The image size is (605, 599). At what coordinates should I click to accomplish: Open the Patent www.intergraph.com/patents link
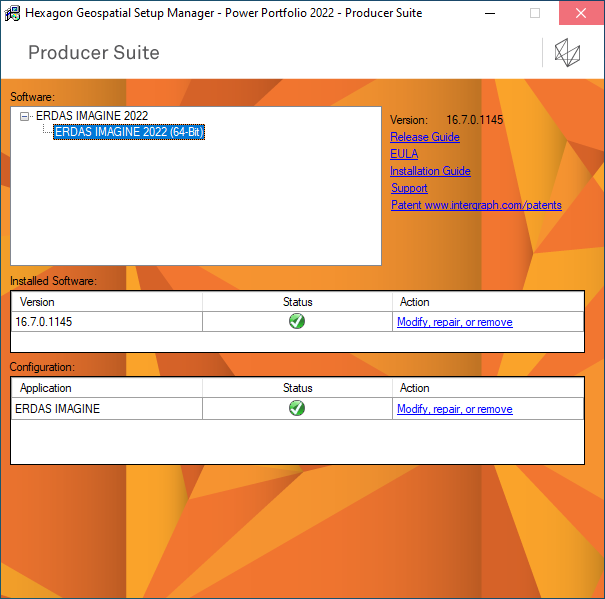point(476,205)
